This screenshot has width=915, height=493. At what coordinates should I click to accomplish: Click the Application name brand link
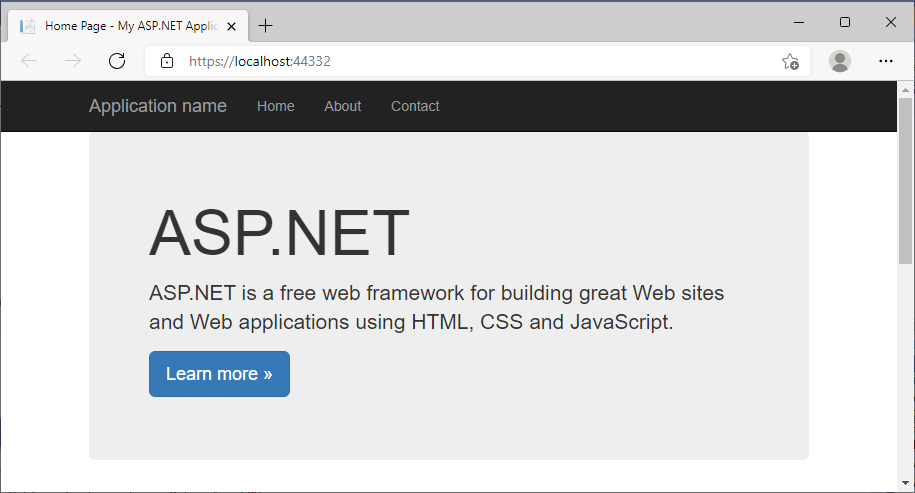(x=158, y=106)
